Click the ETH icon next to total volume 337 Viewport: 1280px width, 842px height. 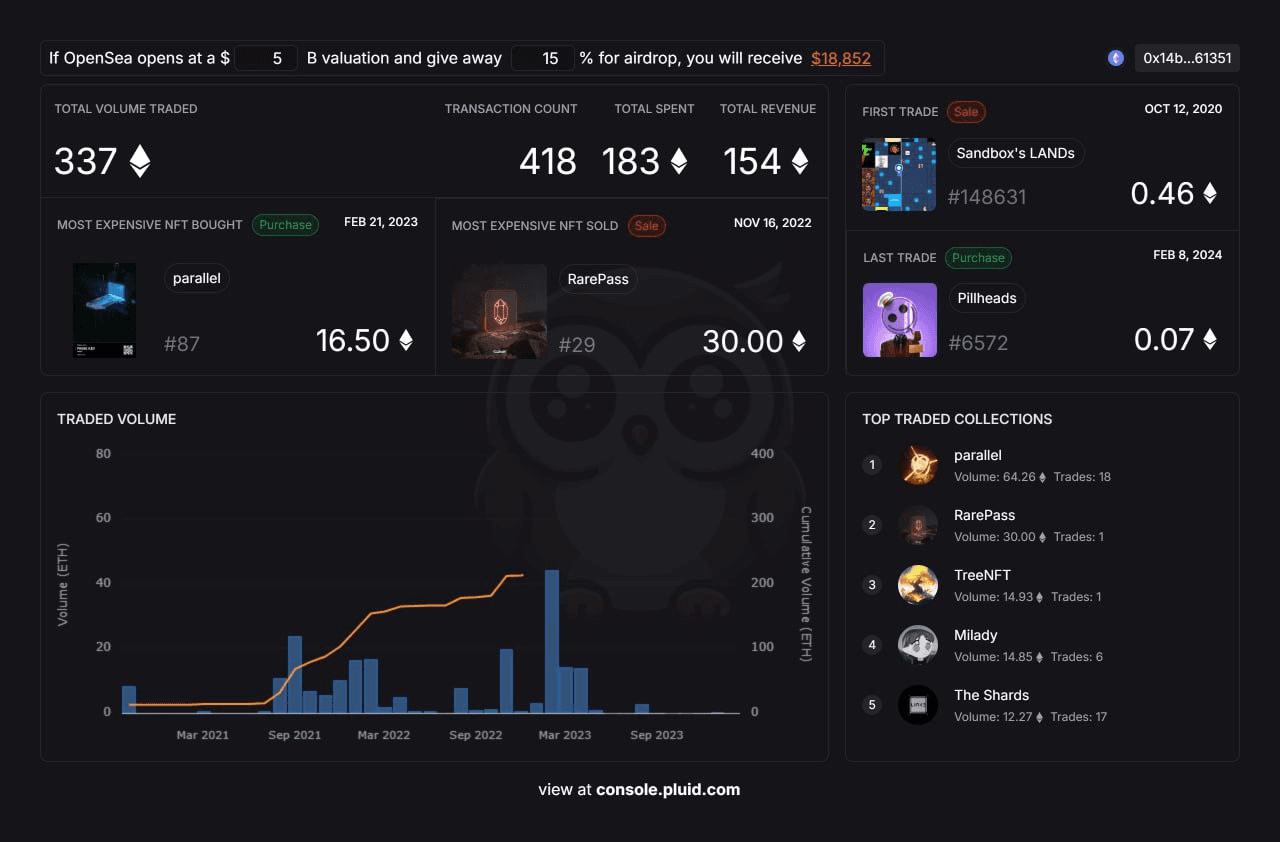[140, 161]
